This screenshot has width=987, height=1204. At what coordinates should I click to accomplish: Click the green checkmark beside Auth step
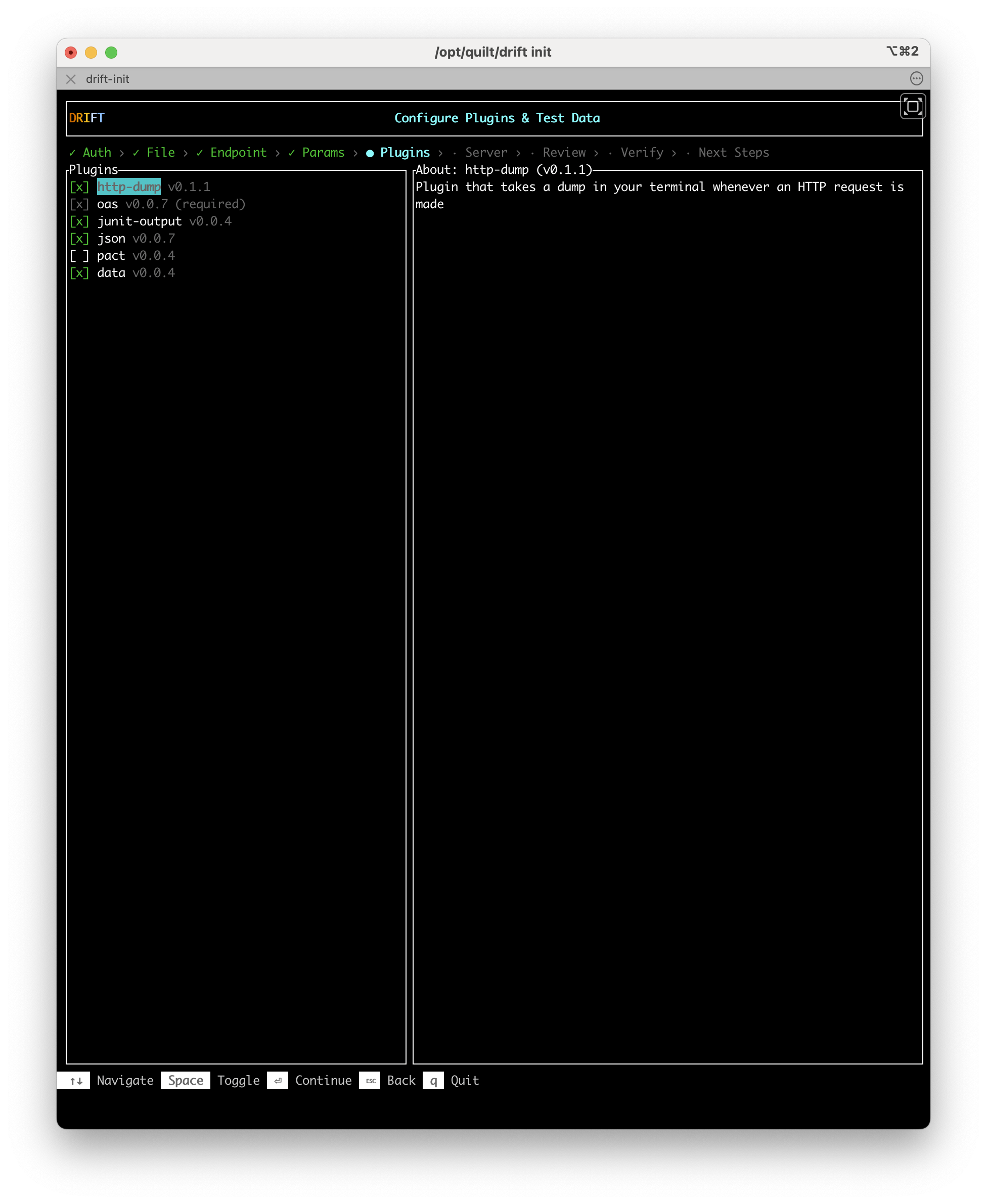coord(72,153)
